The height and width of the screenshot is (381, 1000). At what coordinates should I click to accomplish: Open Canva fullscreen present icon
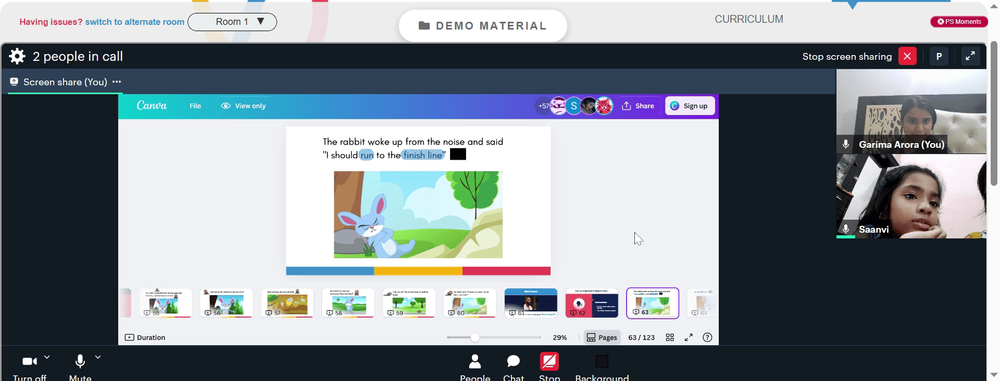689,338
